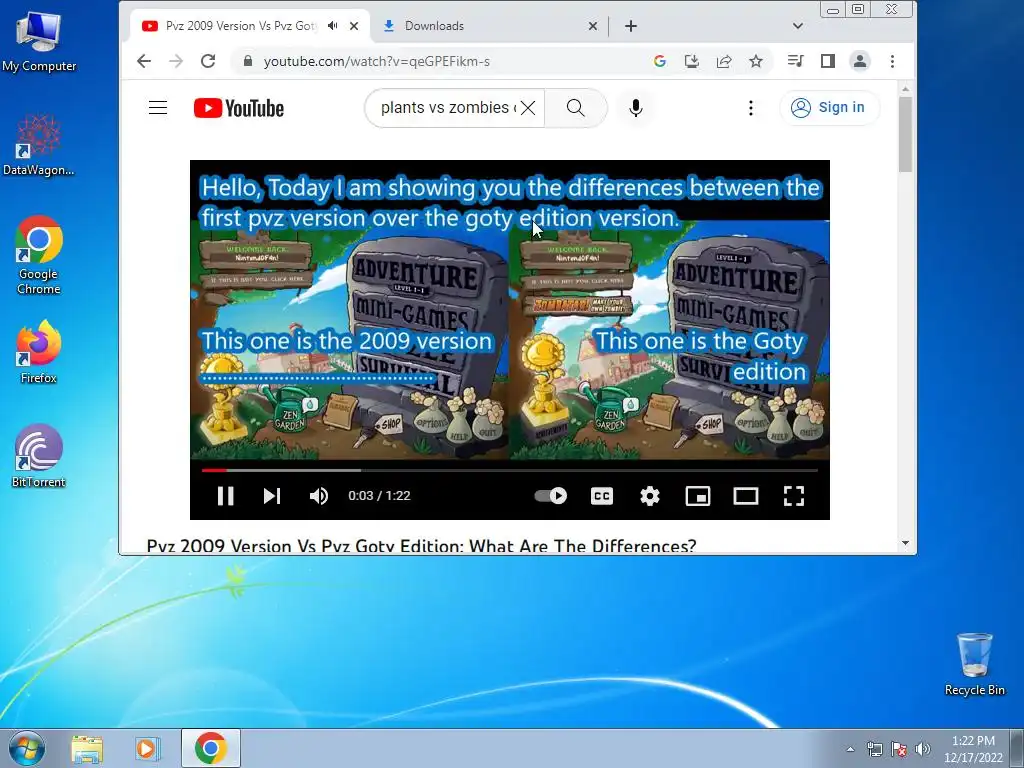Open the Google icon in address bar
Image resolution: width=1024 pixels, height=768 pixels.
(x=660, y=61)
